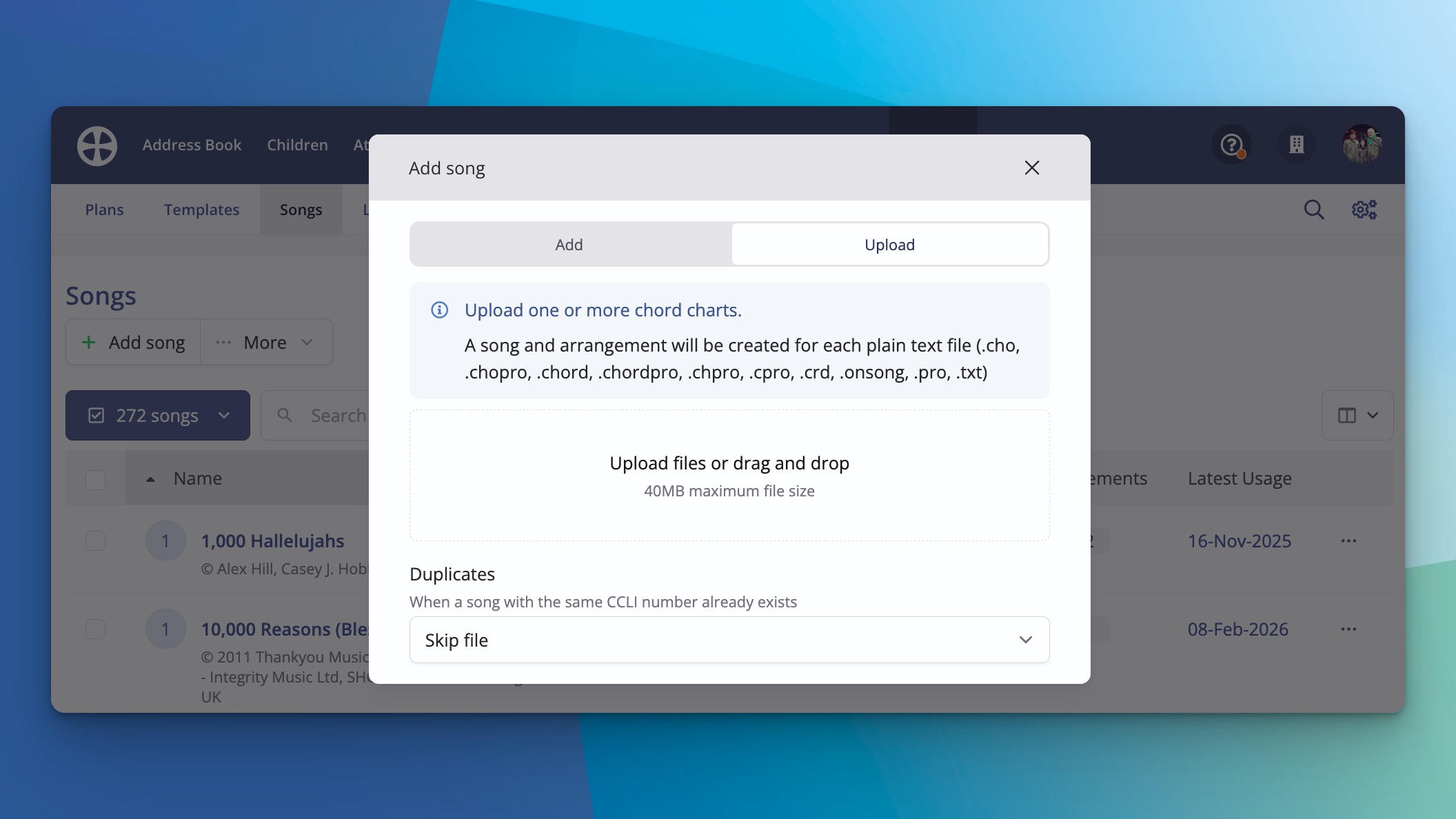1456x819 pixels.
Task: Expand the More actions dropdown
Action: [265, 342]
